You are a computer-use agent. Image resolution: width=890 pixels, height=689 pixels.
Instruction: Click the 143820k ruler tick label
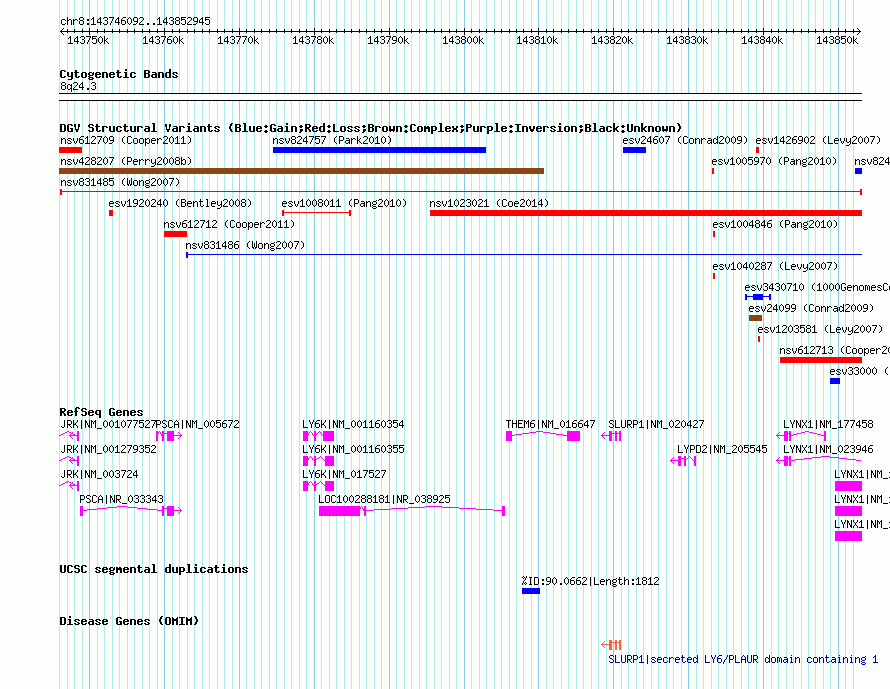pyautogui.click(x=612, y=40)
